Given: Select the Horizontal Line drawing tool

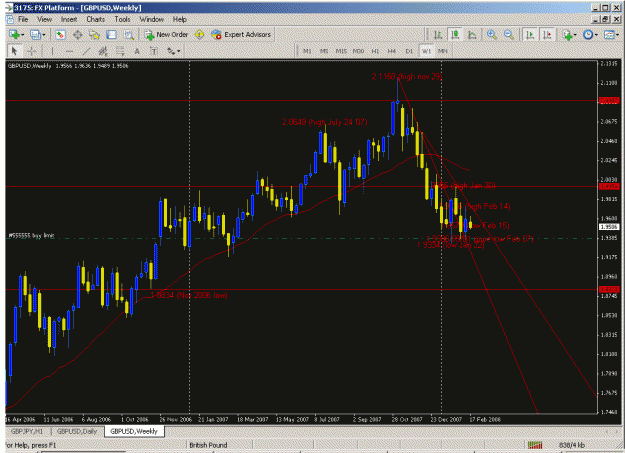Looking at the screenshot, I should [x=69, y=51].
